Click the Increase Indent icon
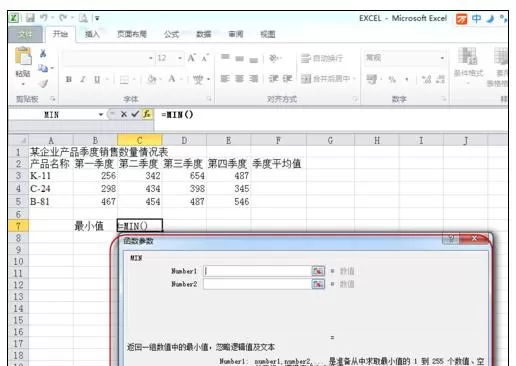 pyautogui.click(x=288, y=79)
